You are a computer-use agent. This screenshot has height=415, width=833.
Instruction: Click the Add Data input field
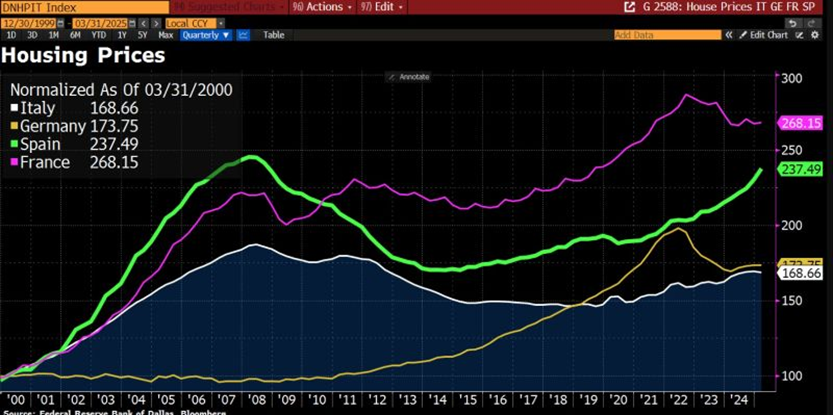662,35
